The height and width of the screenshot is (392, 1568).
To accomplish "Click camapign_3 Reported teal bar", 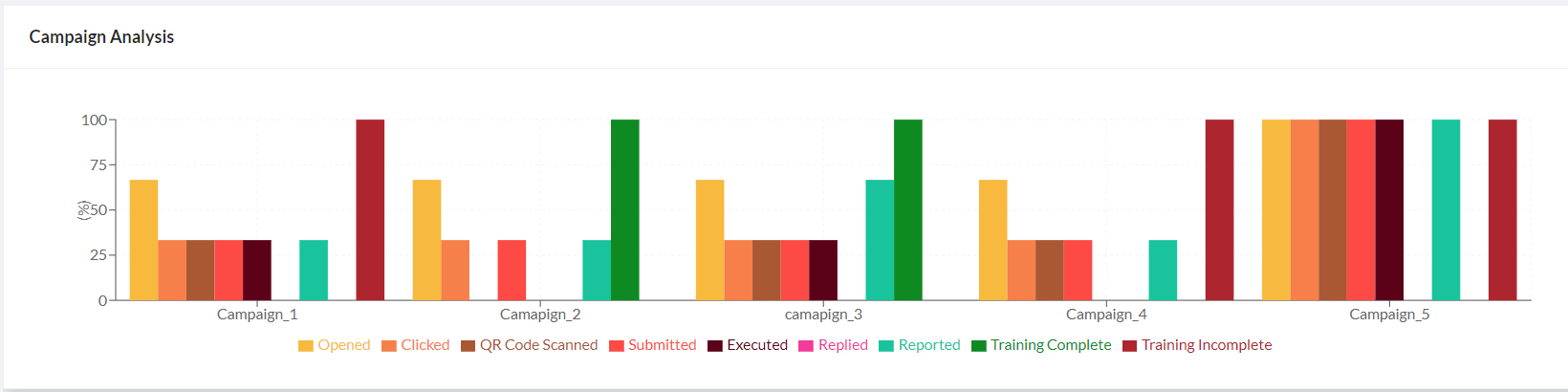I will tap(880, 240).
